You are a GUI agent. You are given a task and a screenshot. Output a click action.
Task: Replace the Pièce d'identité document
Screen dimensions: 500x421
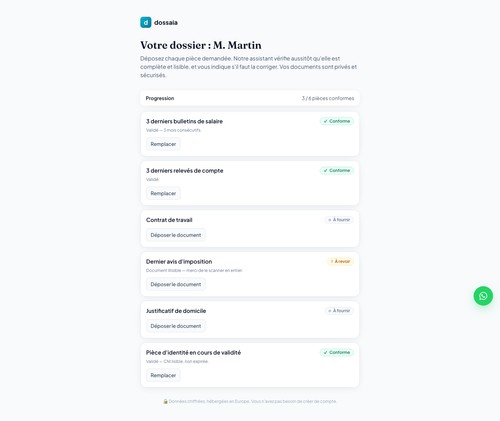tap(163, 375)
